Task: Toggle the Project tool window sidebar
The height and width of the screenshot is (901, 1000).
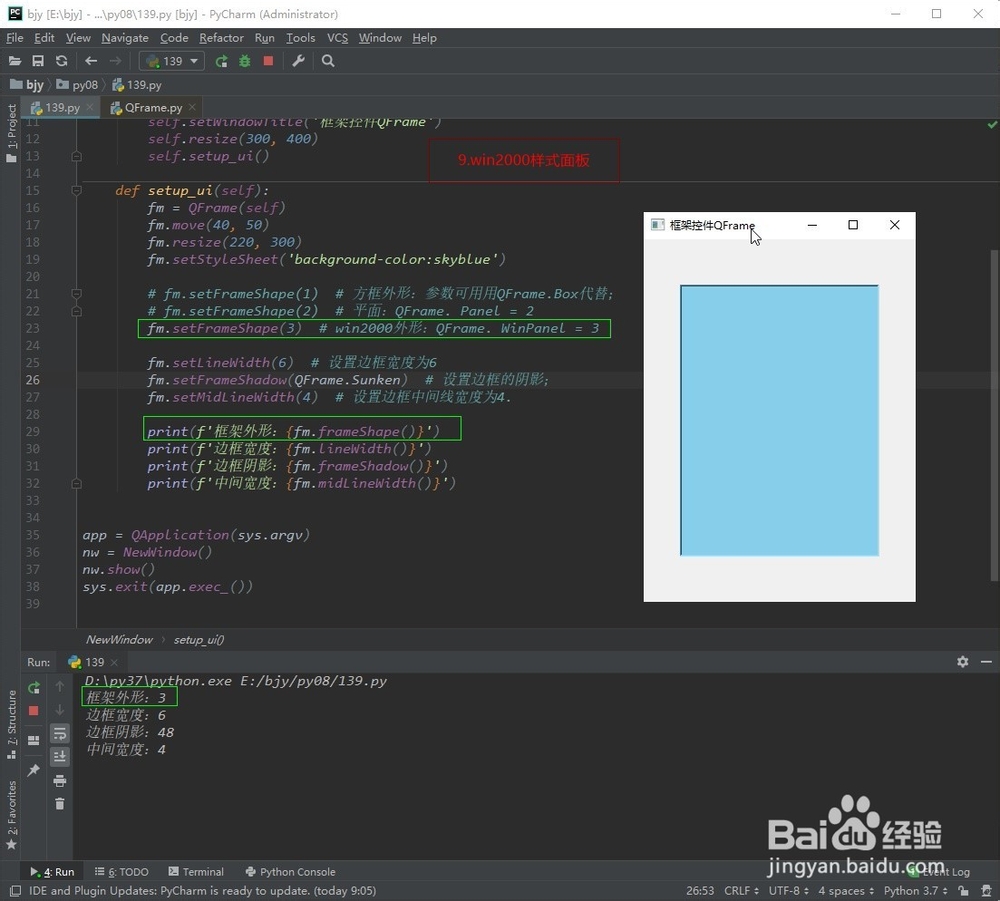Action: [x=11, y=133]
